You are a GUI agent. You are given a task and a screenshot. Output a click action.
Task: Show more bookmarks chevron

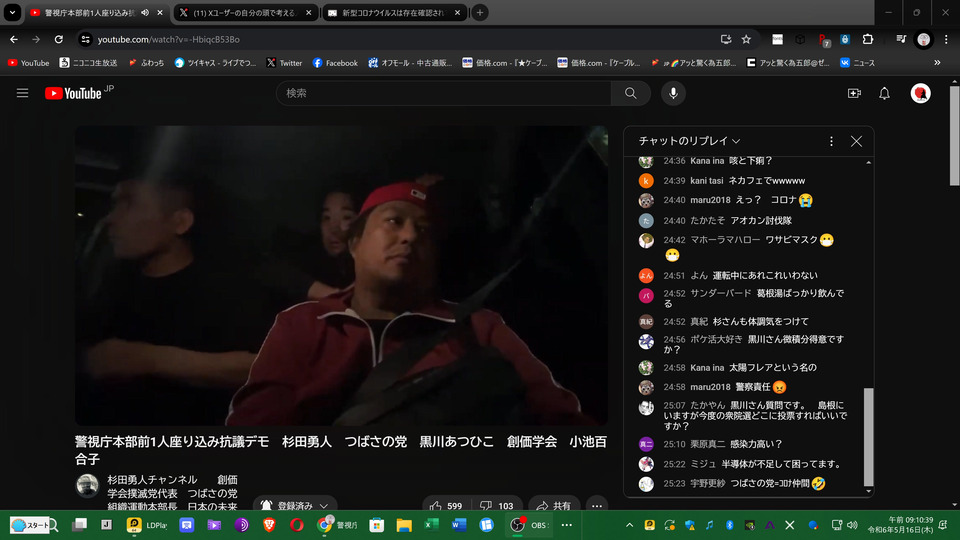click(x=937, y=62)
